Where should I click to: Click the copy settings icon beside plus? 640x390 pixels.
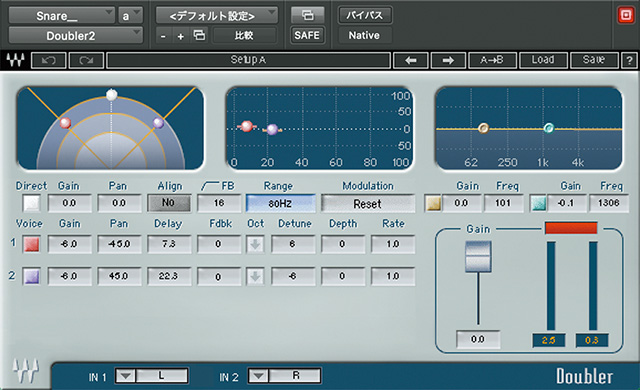click(x=199, y=35)
